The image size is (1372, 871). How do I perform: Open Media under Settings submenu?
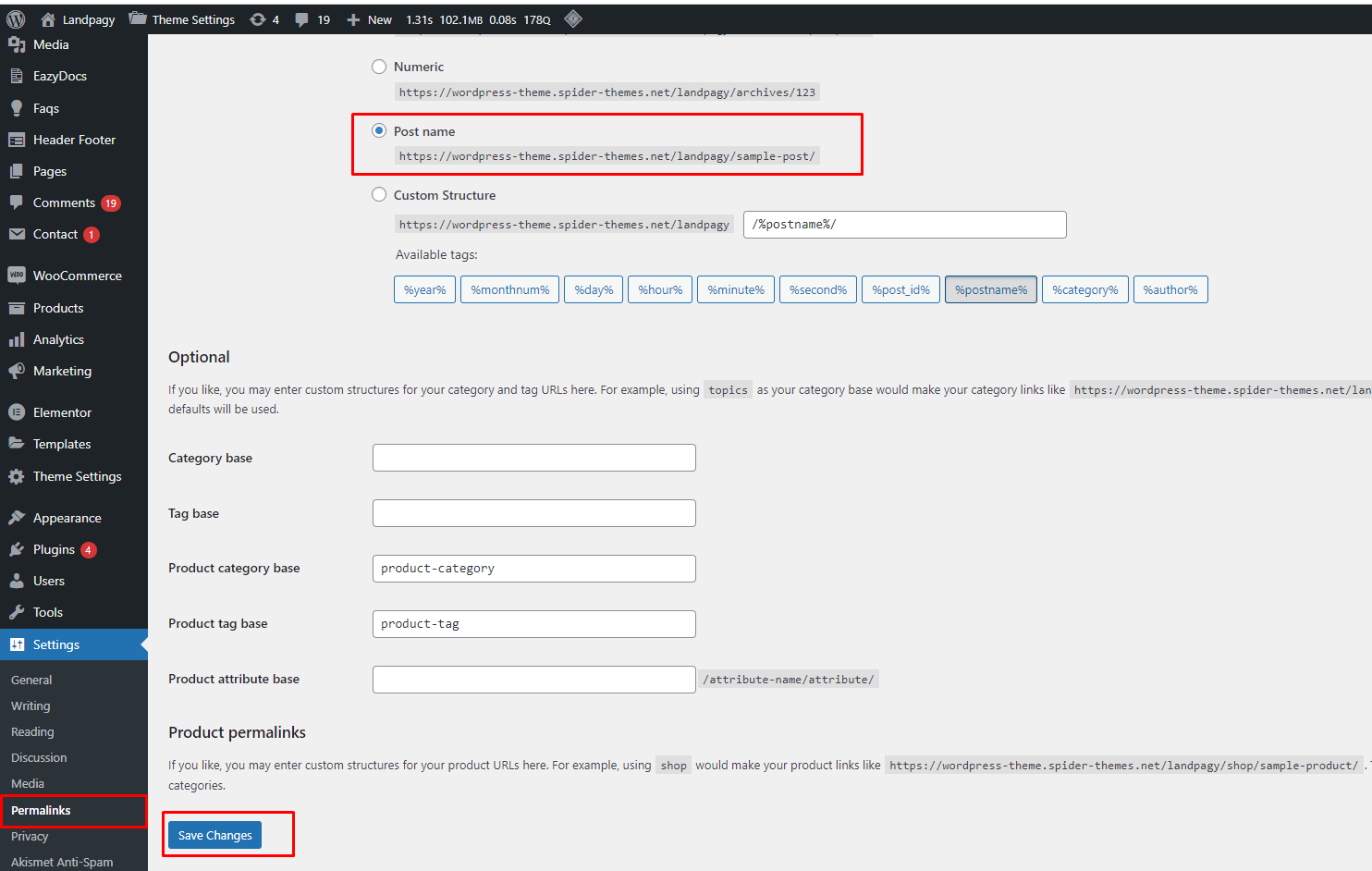point(28,783)
